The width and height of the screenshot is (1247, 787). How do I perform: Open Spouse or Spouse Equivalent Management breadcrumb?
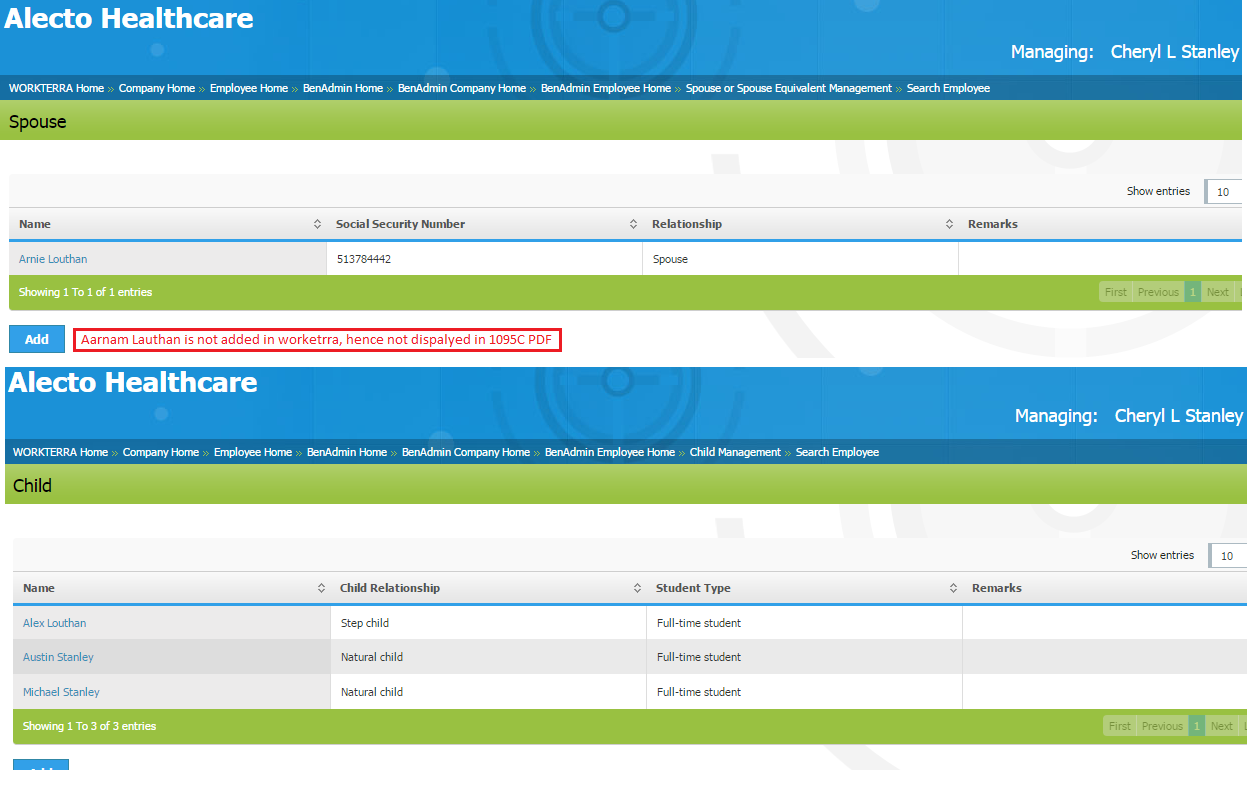789,88
